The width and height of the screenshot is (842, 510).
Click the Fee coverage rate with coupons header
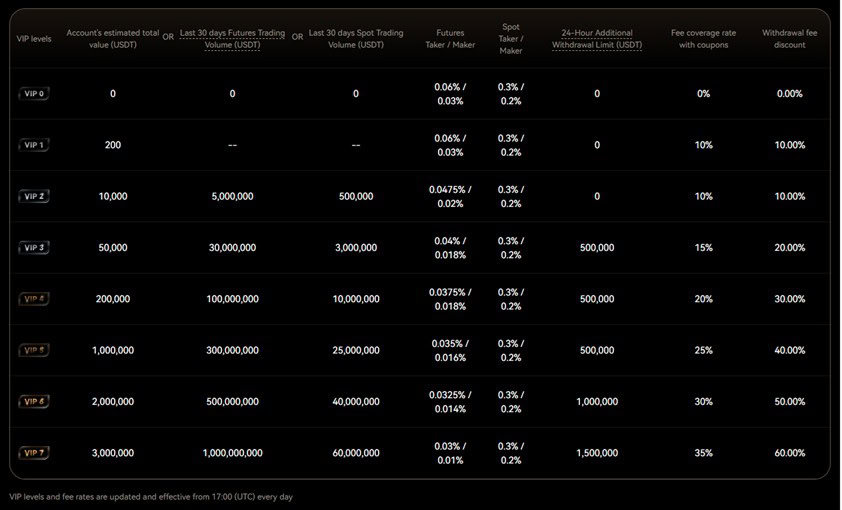click(703, 39)
